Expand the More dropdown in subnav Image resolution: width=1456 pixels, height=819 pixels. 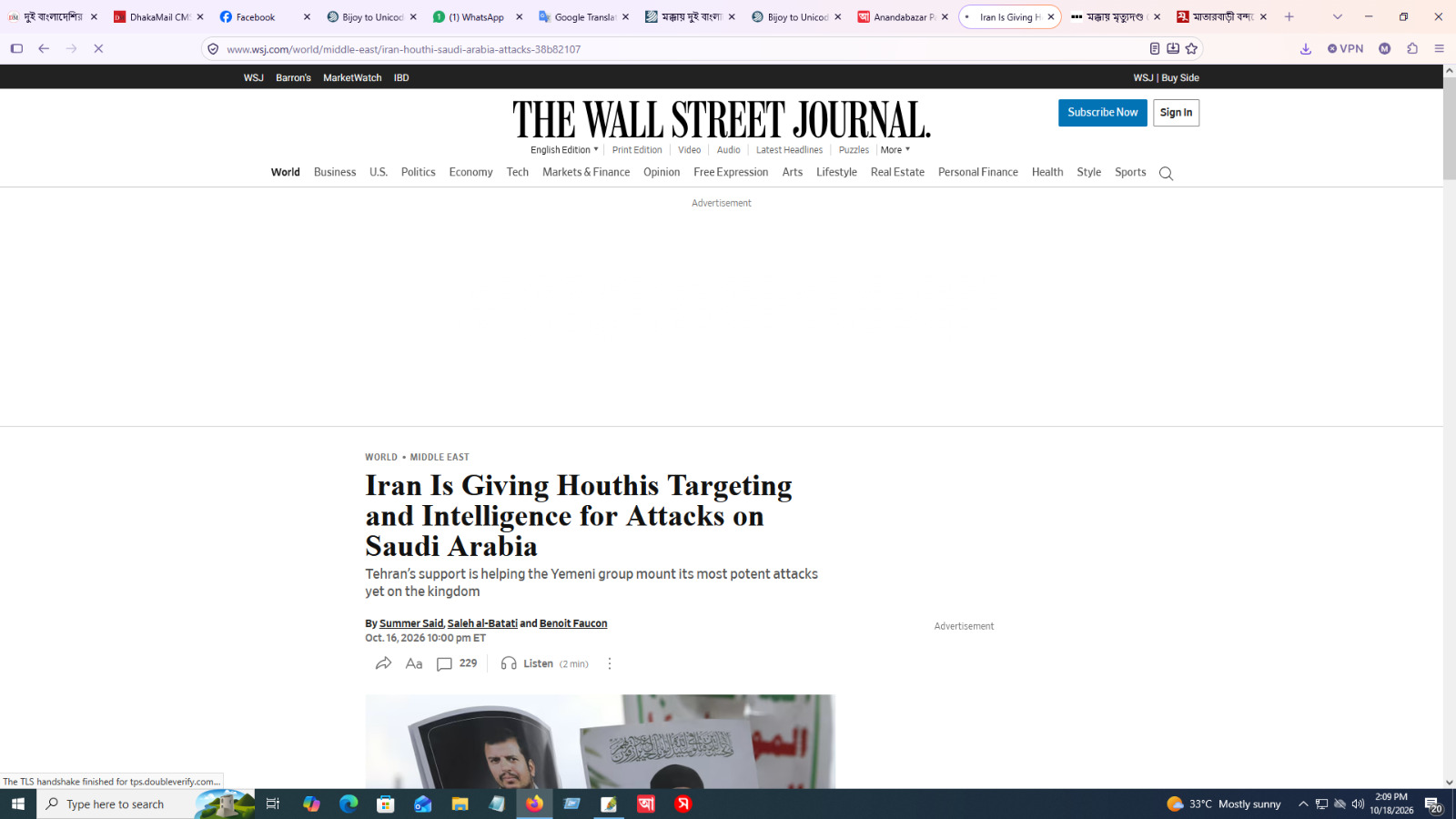pyautogui.click(x=895, y=150)
